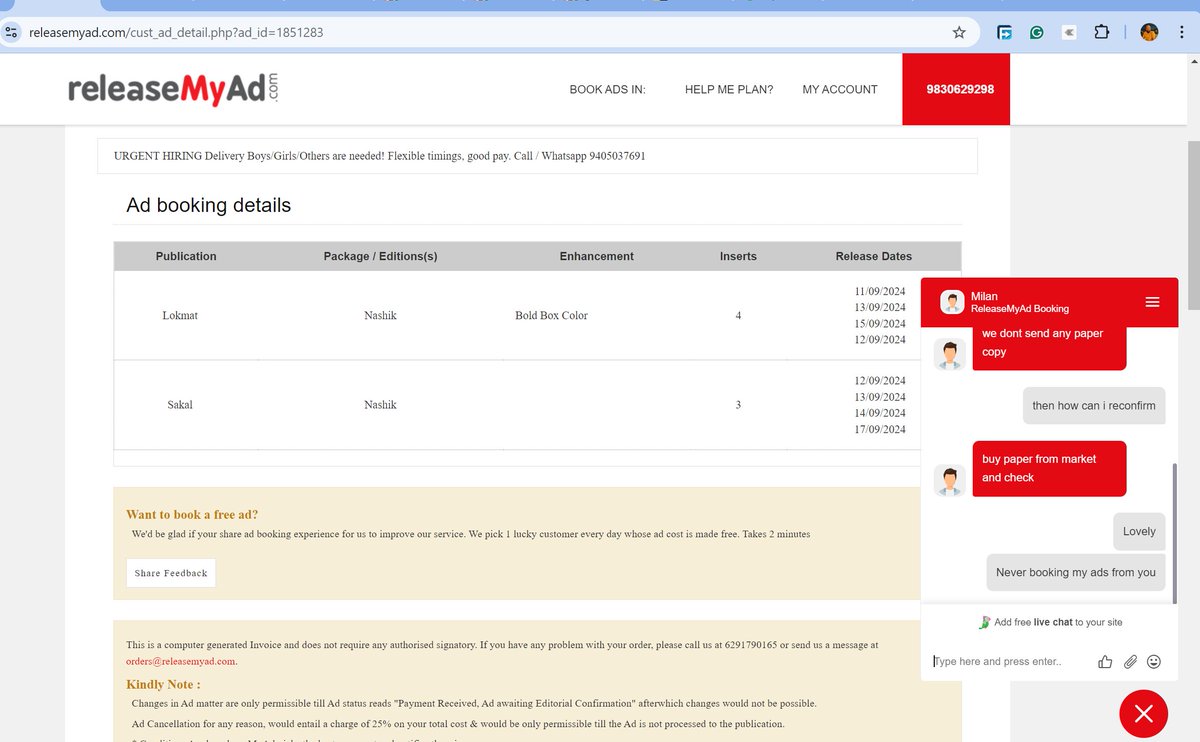Click the Publication column header
Viewport: 1200px width, 742px height.
click(186, 256)
